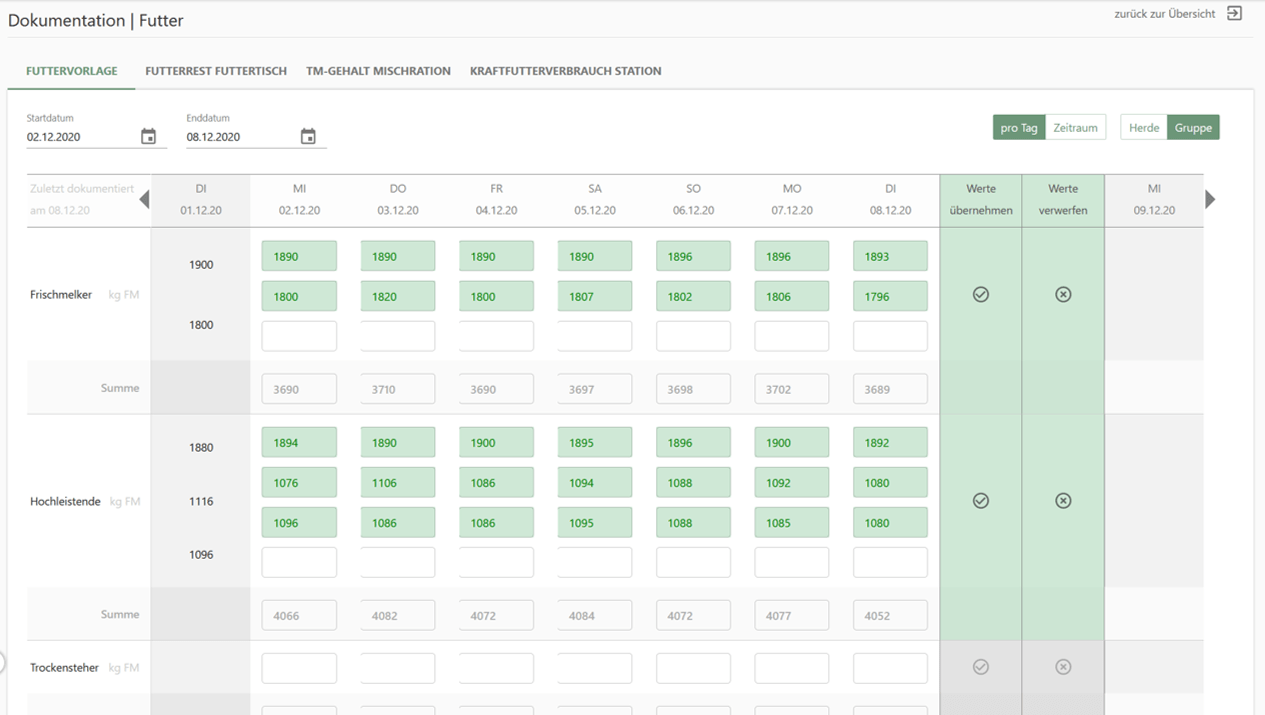Toggle display to Gruppe
The width and height of the screenshot is (1265, 715).
(x=1193, y=127)
